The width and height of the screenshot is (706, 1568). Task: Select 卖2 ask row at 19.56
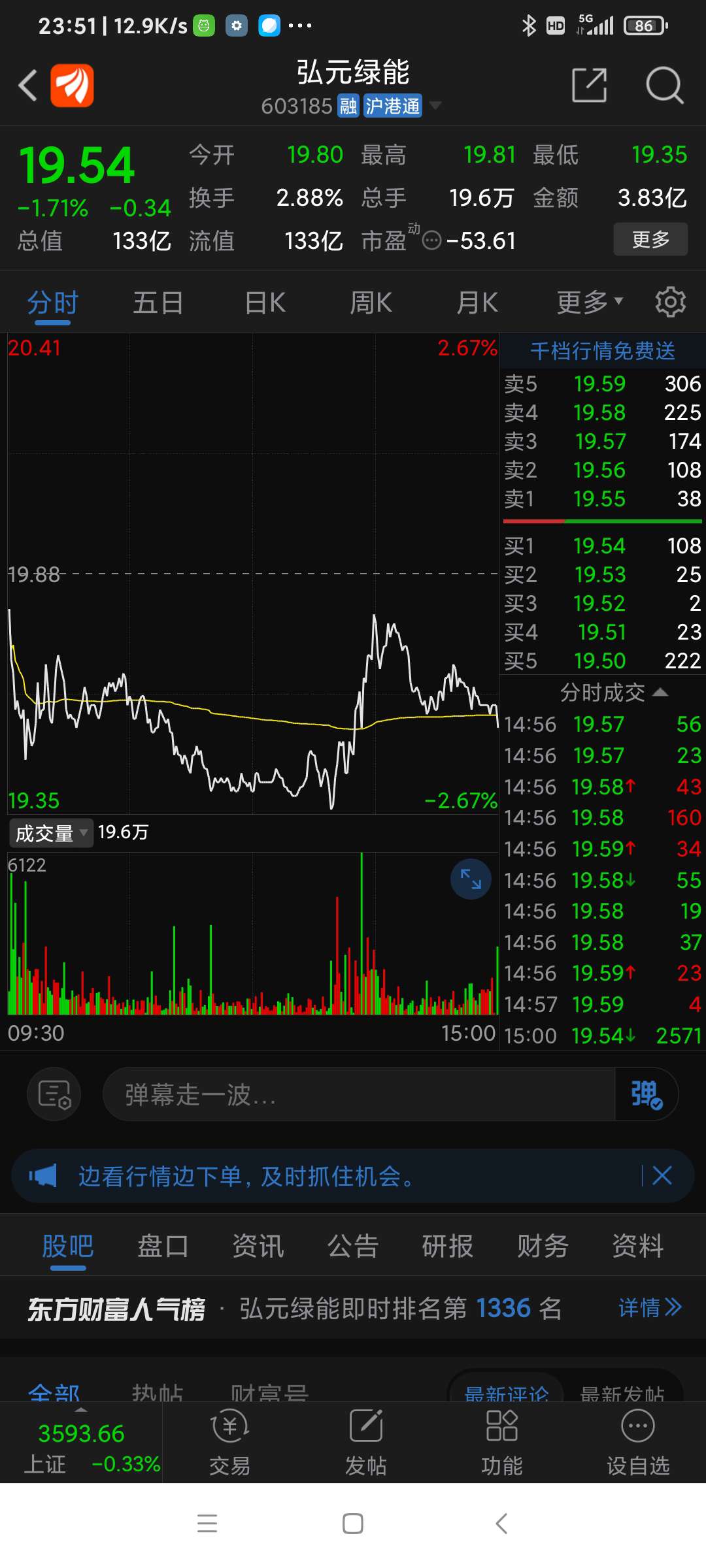602,470
